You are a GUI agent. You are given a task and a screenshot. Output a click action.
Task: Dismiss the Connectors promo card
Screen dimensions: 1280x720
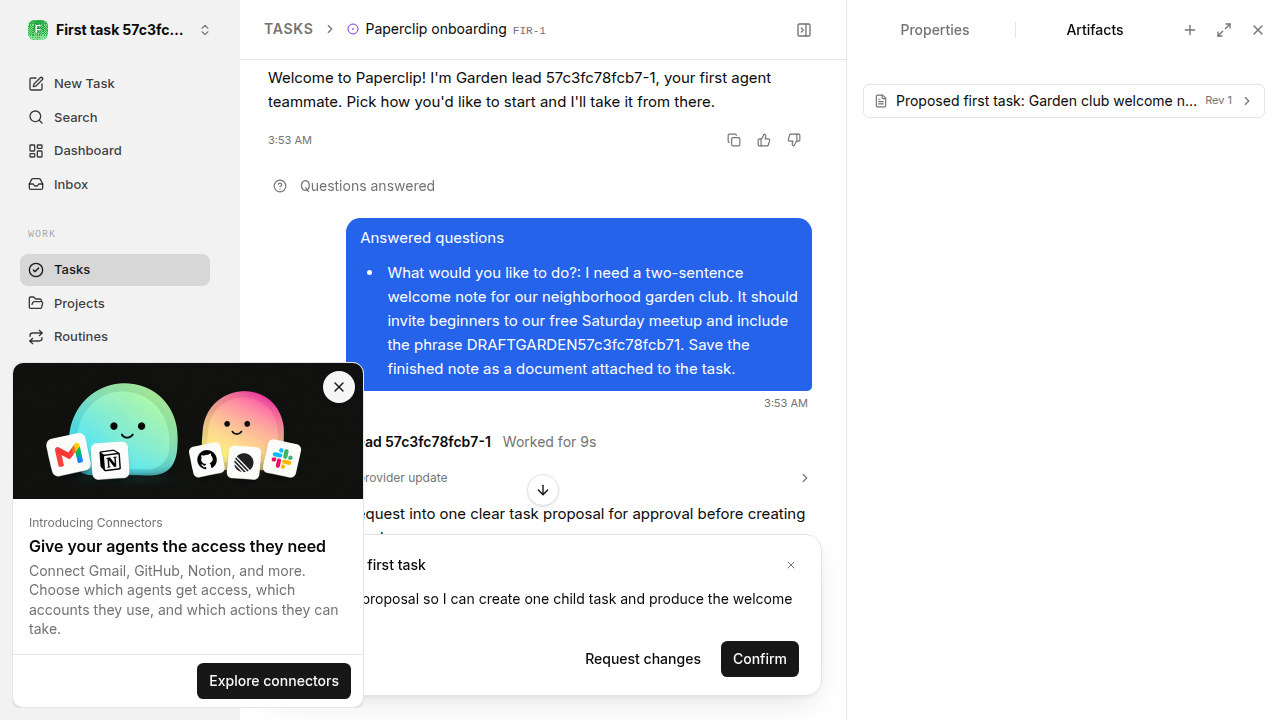point(339,387)
